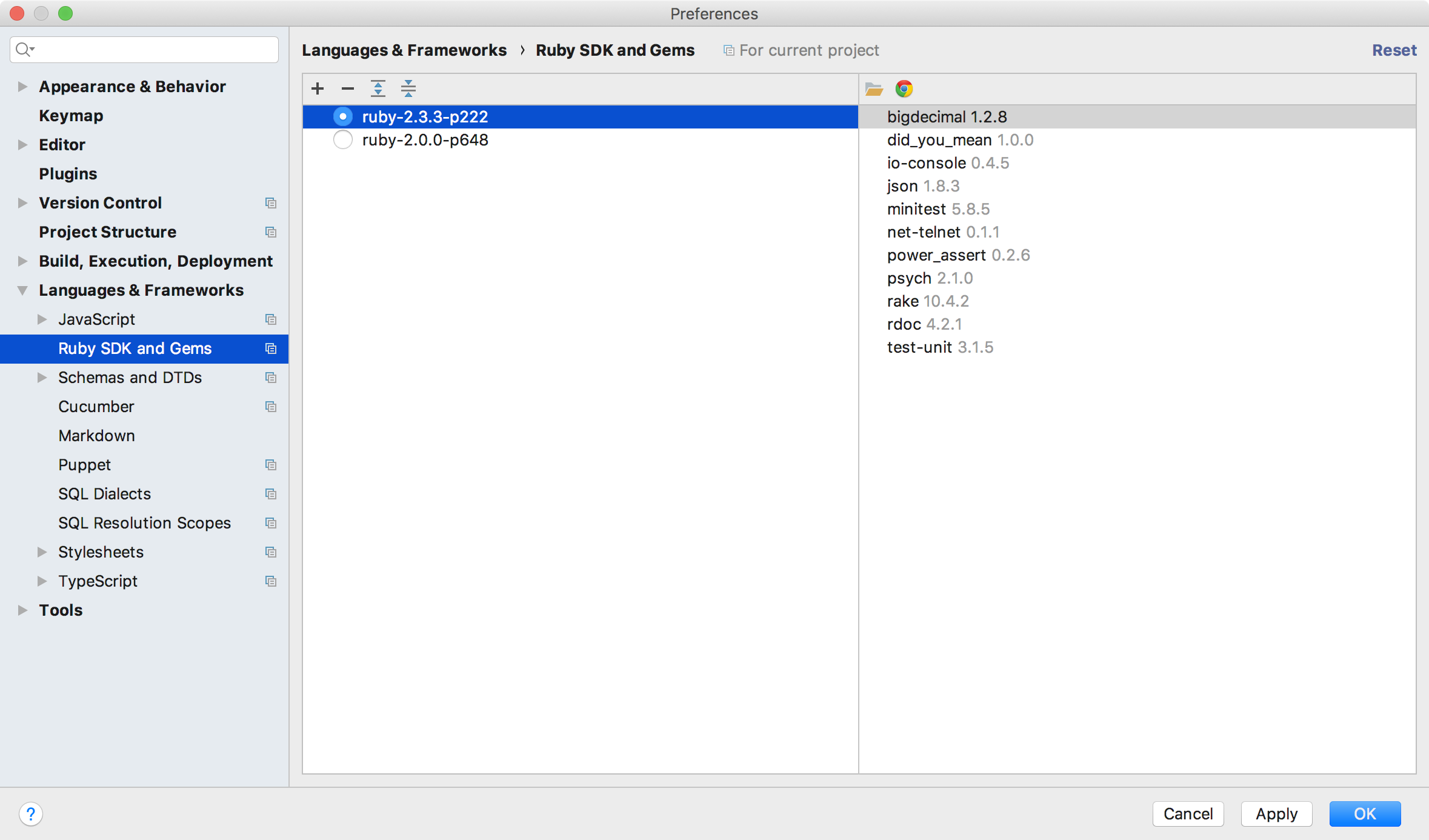Click project-level icon beside Stylesheets
This screenshot has height=840, width=1429.
tap(271, 552)
